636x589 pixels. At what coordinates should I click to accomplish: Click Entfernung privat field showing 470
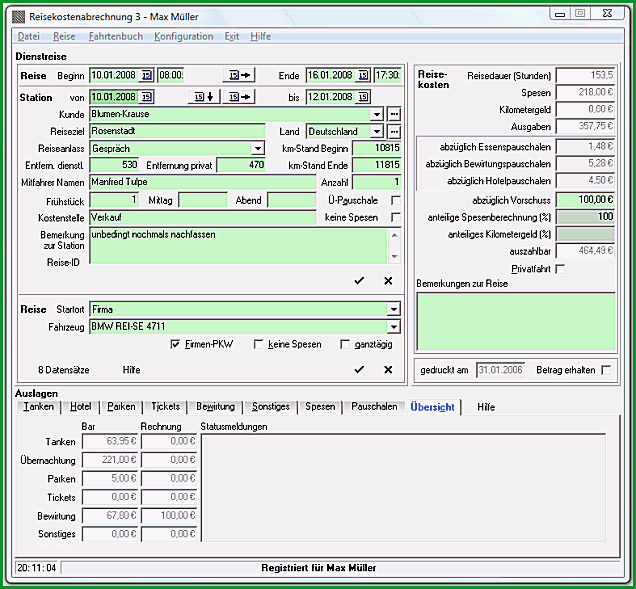[241, 165]
